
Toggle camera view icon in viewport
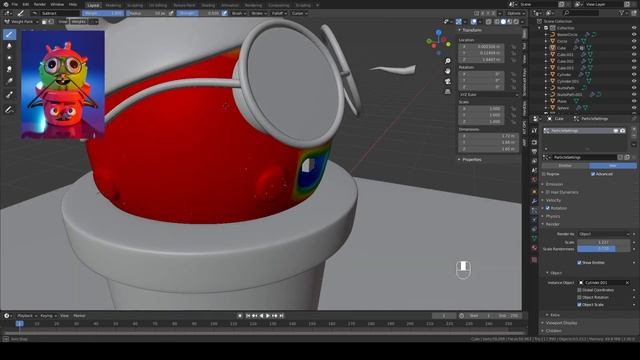[x=448, y=81]
